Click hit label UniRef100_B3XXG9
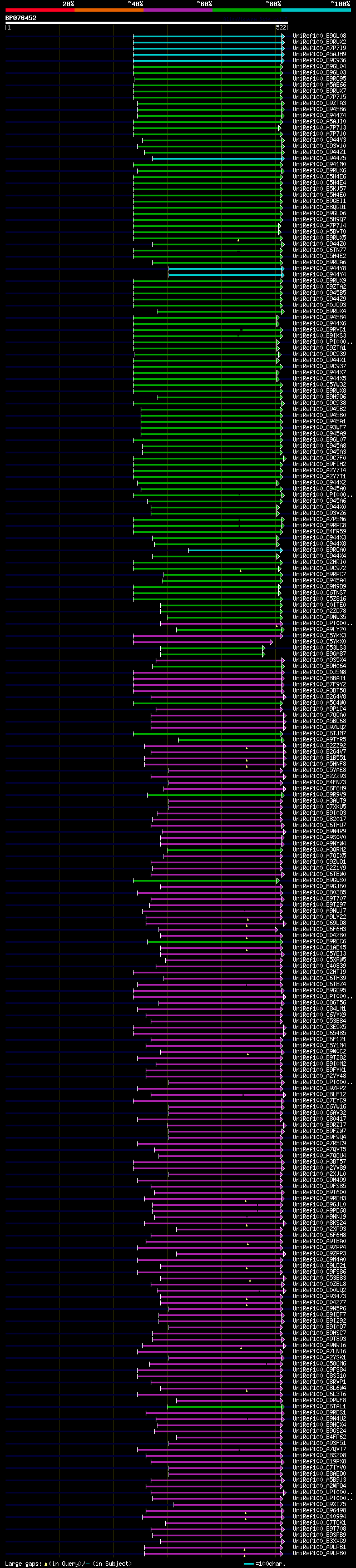Screen dimensions: 356x1568 pyautogui.click(x=319, y=1541)
